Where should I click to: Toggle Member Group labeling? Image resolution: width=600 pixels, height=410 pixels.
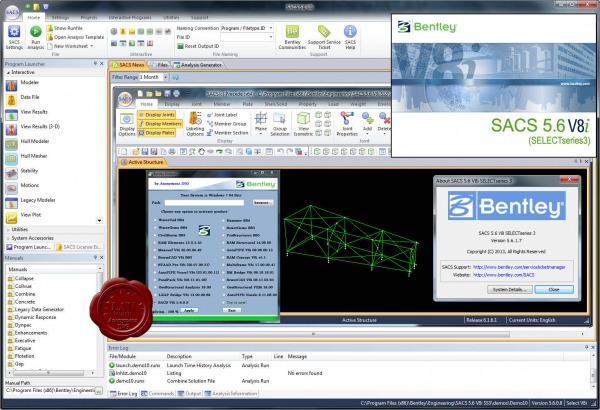[x=227, y=124]
